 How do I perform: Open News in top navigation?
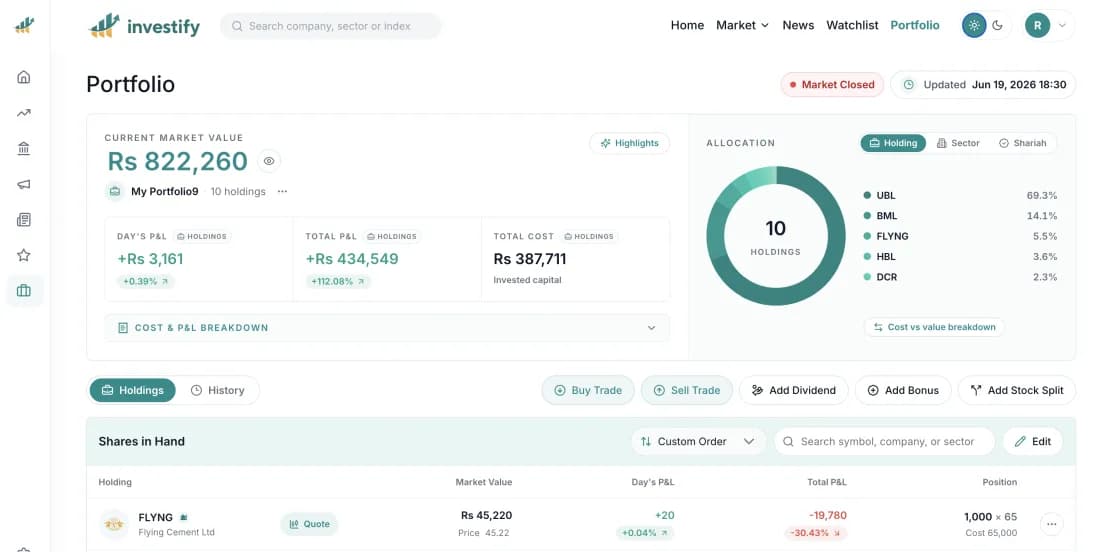pyautogui.click(x=798, y=25)
